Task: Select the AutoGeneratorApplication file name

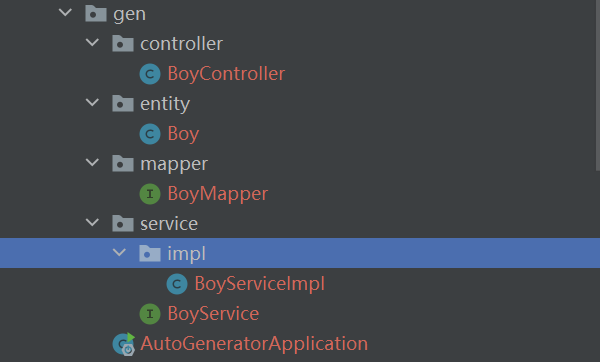Action: [x=254, y=344]
